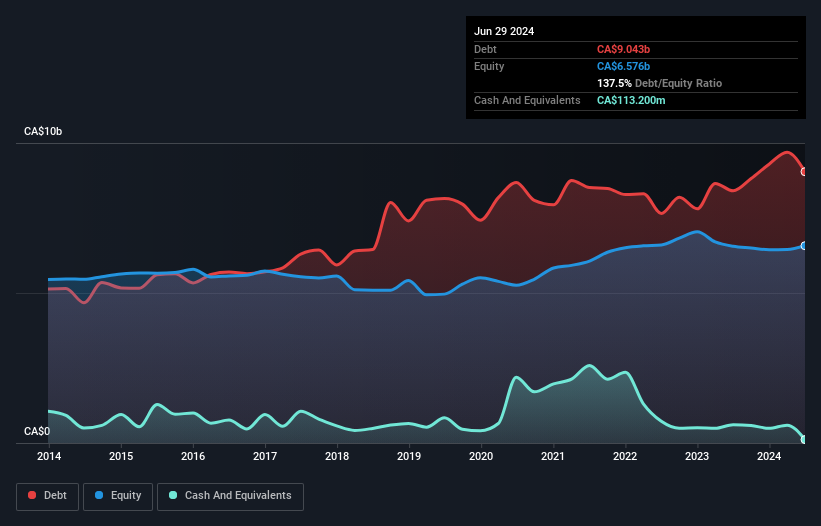Click the 2018 x-axis label
Image resolution: width=821 pixels, height=526 pixels.
tap(337, 456)
